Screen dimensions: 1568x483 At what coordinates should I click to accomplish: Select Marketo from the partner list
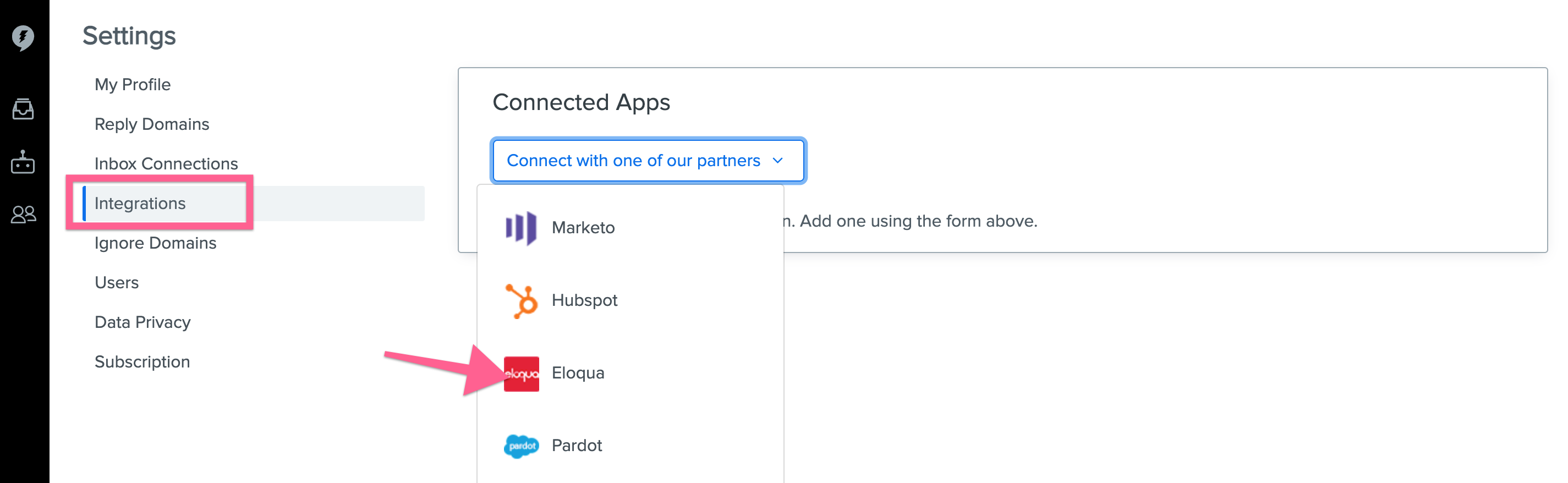click(630, 228)
